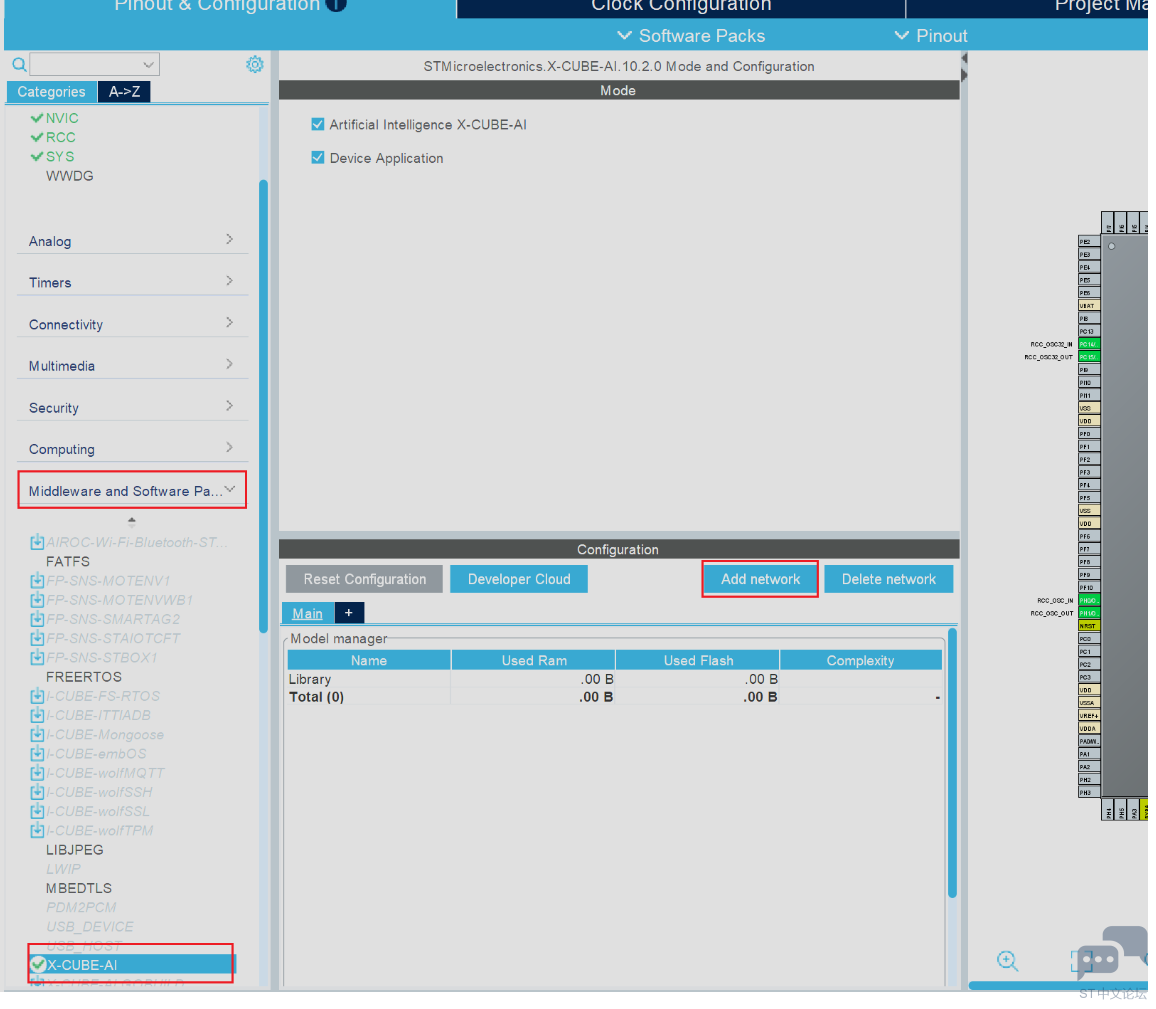
Task: Open Software Packs dropdown menu
Action: pyautogui.click(x=691, y=35)
